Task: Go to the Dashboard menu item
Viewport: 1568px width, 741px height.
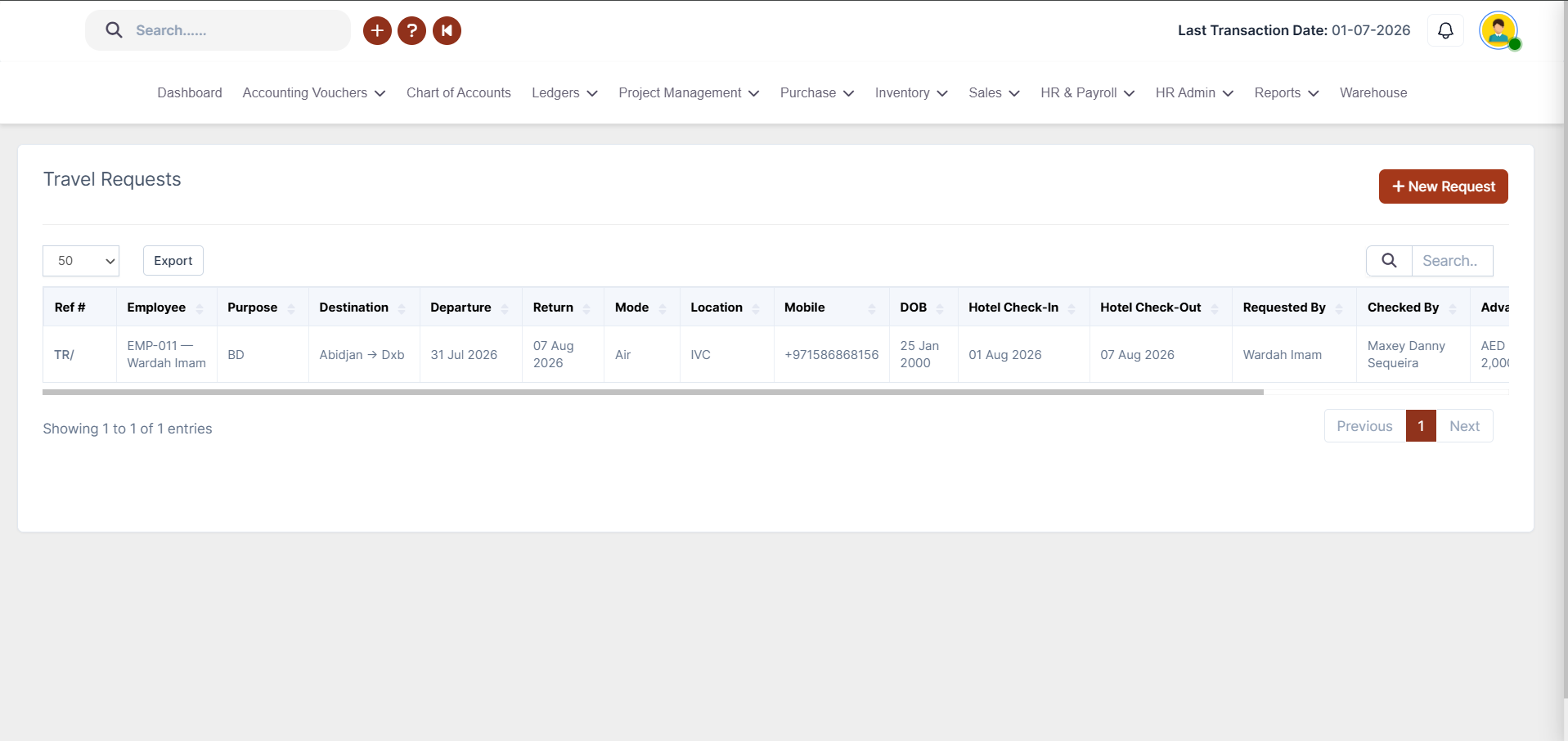Action: (x=190, y=93)
